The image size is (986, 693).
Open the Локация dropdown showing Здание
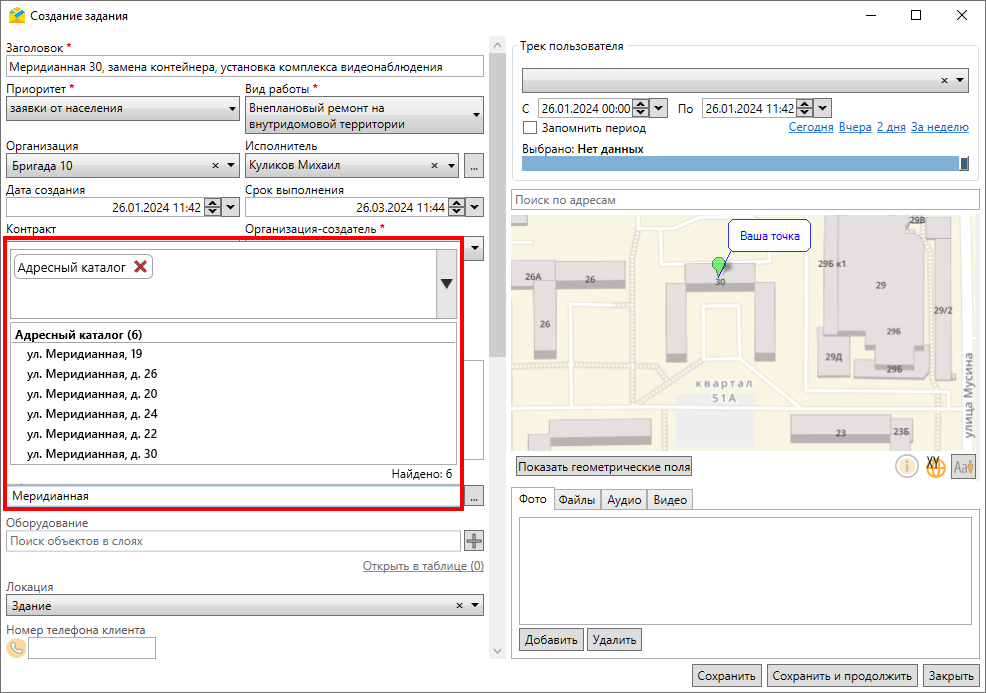pos(475,605)
